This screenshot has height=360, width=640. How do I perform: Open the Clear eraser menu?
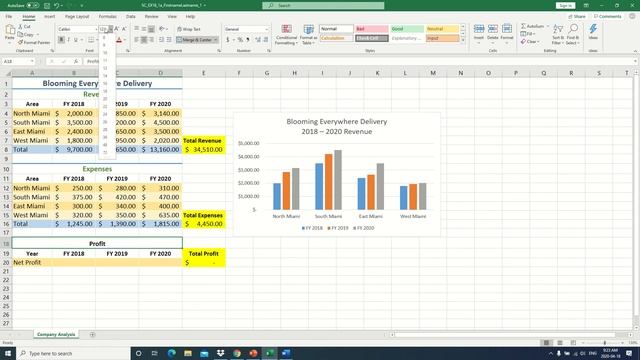tap(529, 42)
